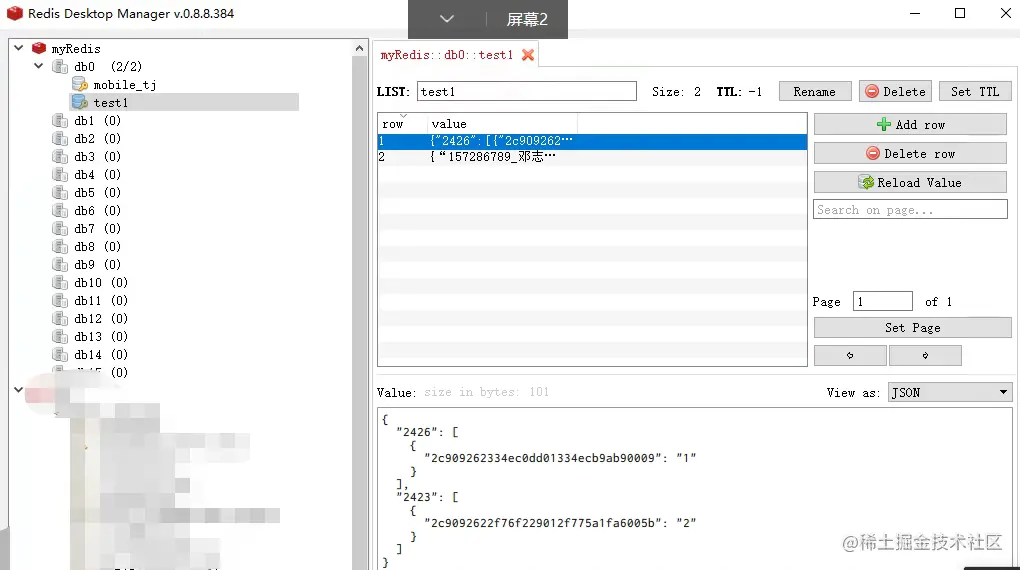Select db10 (0) in the tree
The width and height of the screenshot is (1020, 570).
pyautogui.click(x=101, y=282)
